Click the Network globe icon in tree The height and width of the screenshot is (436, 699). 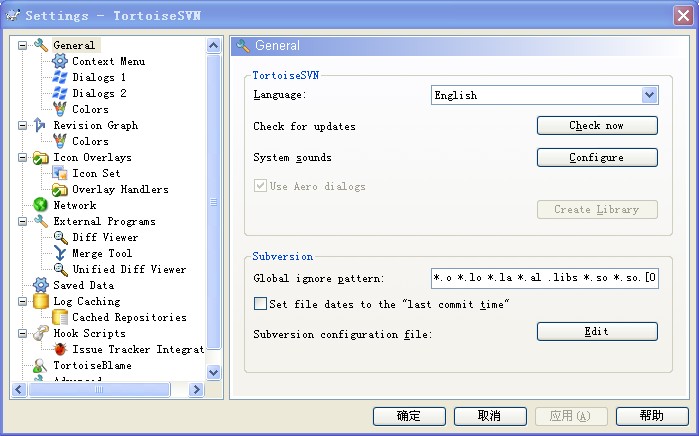click(x=41, y=205)
